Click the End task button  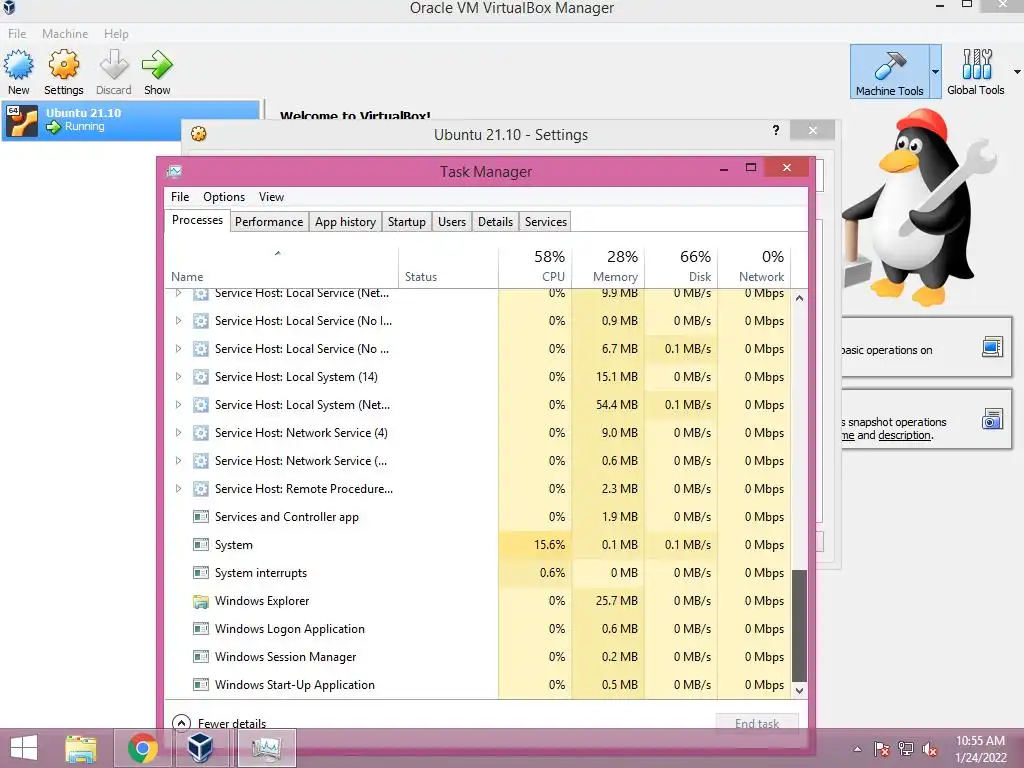(757, 723)
